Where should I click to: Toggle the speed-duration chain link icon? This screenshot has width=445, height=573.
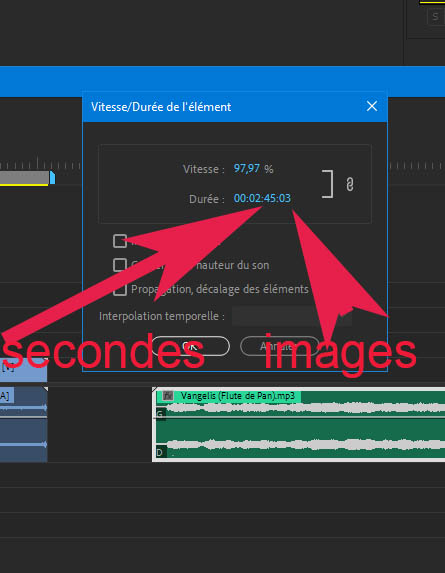(x=350, y=185)
